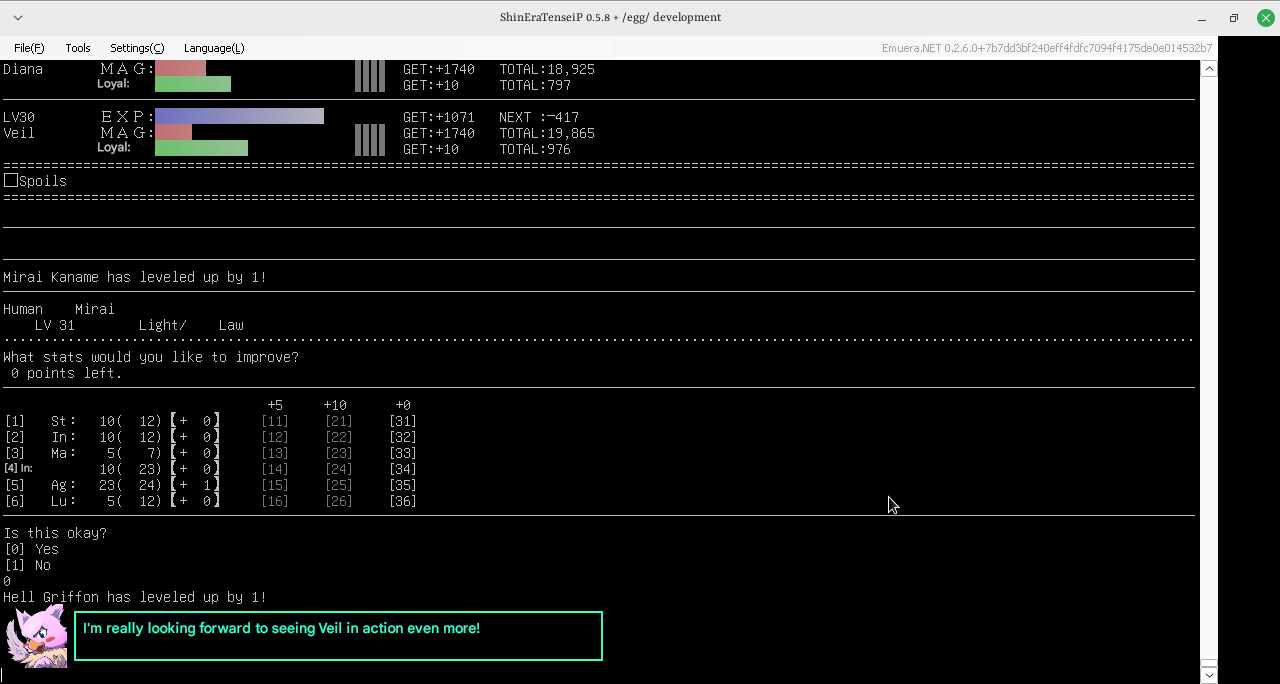The image size is (1280, 684).
Task: Click Veil's red MAG progress bar
Action: pyautogui.click(x=173, y=132)
